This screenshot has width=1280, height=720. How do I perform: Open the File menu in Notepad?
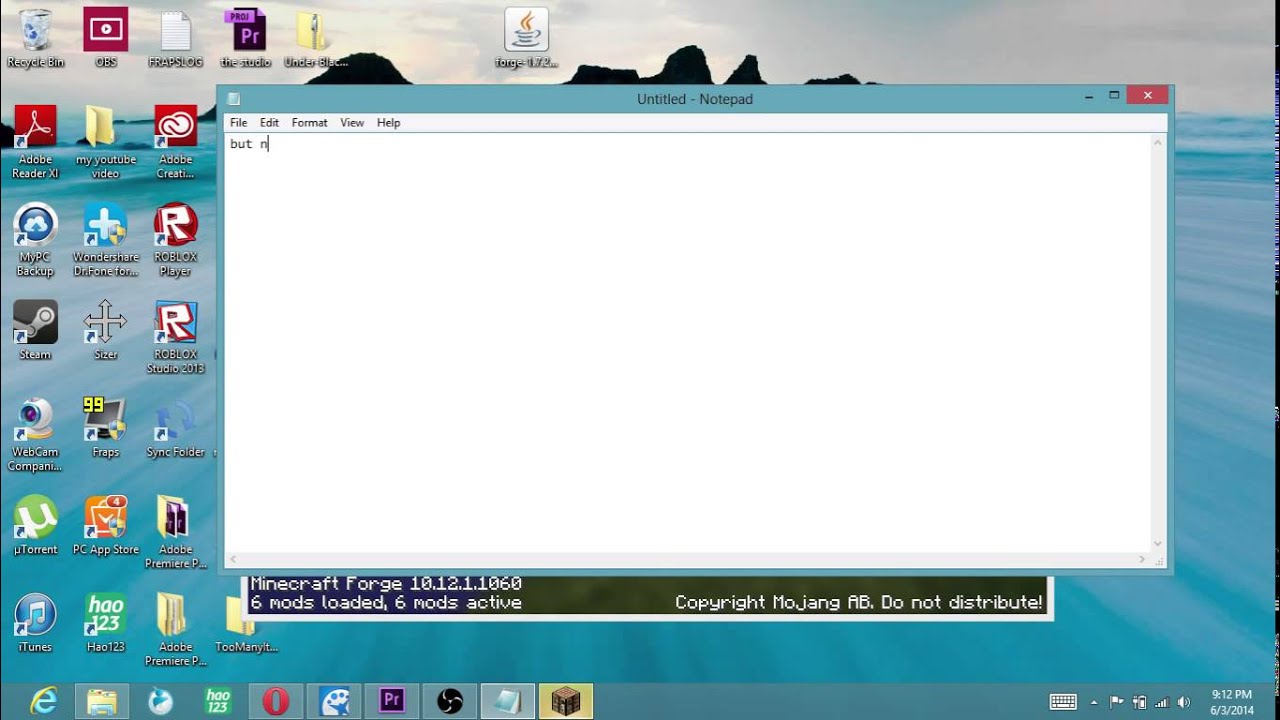tap(238, 122)
